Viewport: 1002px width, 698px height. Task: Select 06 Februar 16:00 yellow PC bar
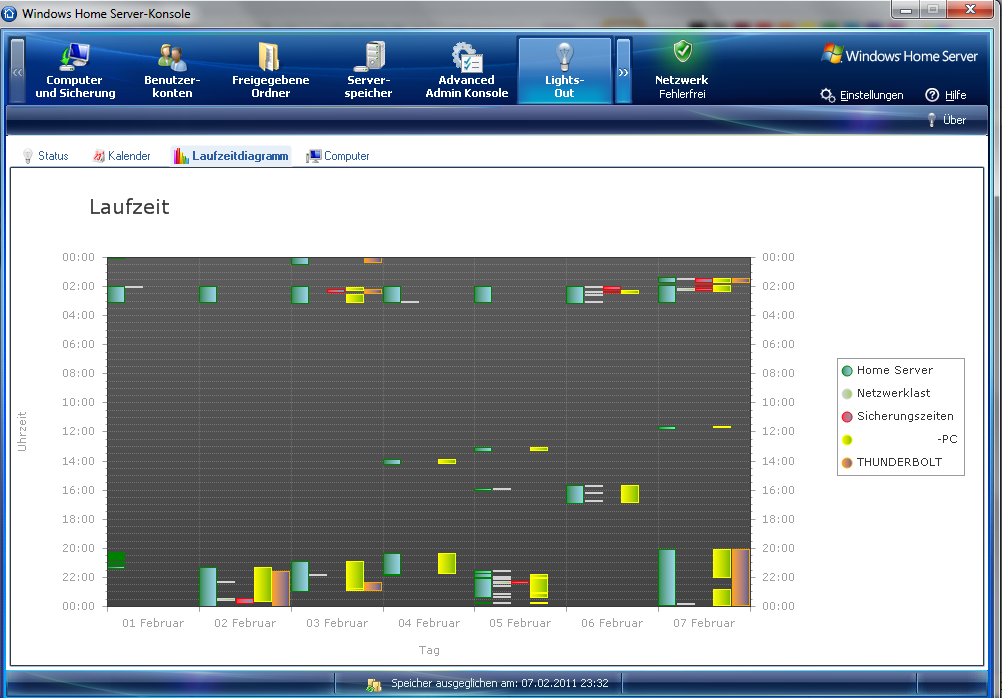coord(630,494)
